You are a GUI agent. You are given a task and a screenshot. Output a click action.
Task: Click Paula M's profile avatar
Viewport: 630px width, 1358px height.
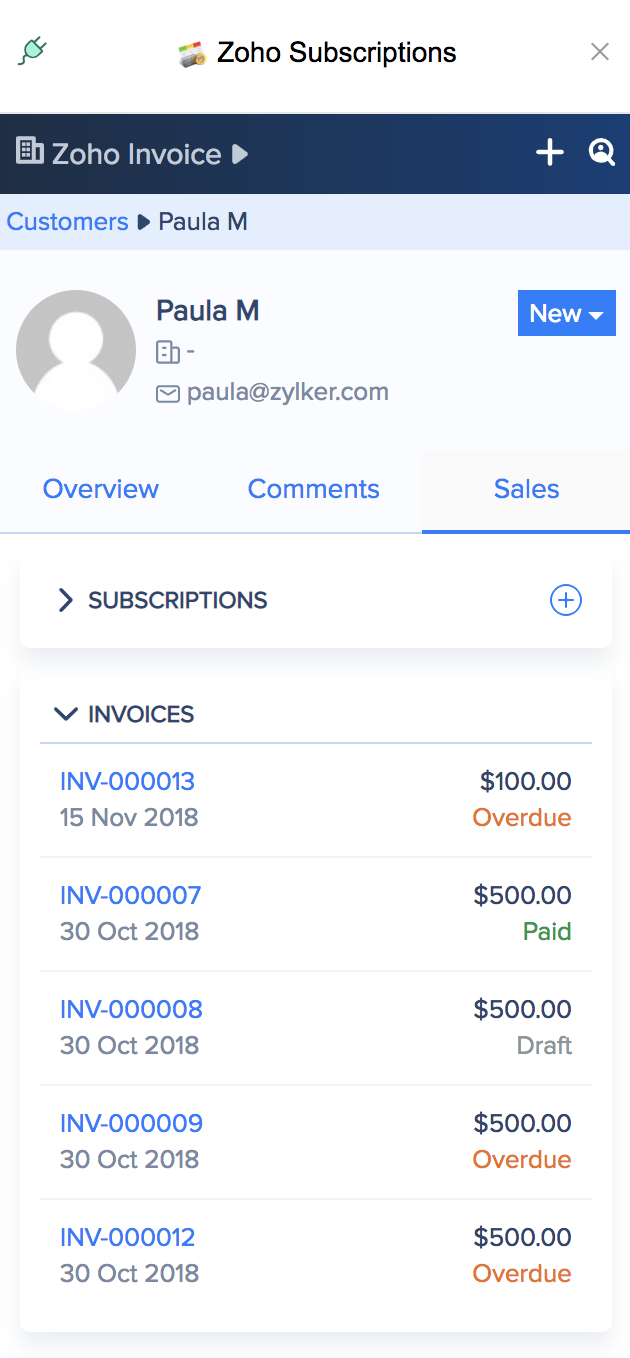click(x=76, y=350)
